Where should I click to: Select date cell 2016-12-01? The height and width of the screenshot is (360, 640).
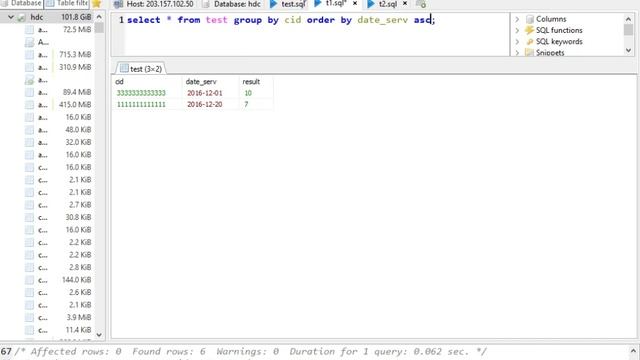pyautogui.click(x=205, y=93)
